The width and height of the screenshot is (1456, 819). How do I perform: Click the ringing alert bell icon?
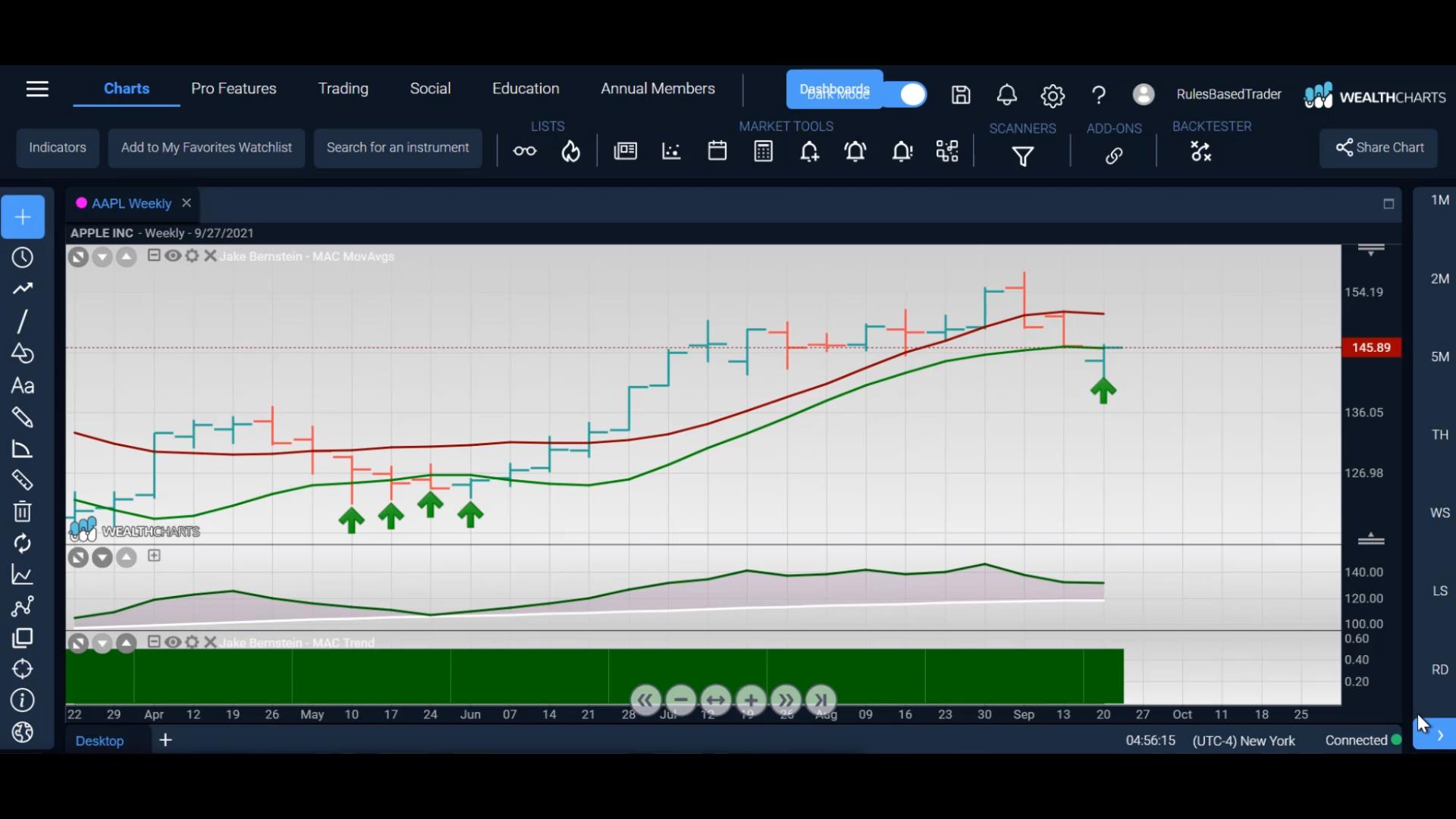click(855, 152)
